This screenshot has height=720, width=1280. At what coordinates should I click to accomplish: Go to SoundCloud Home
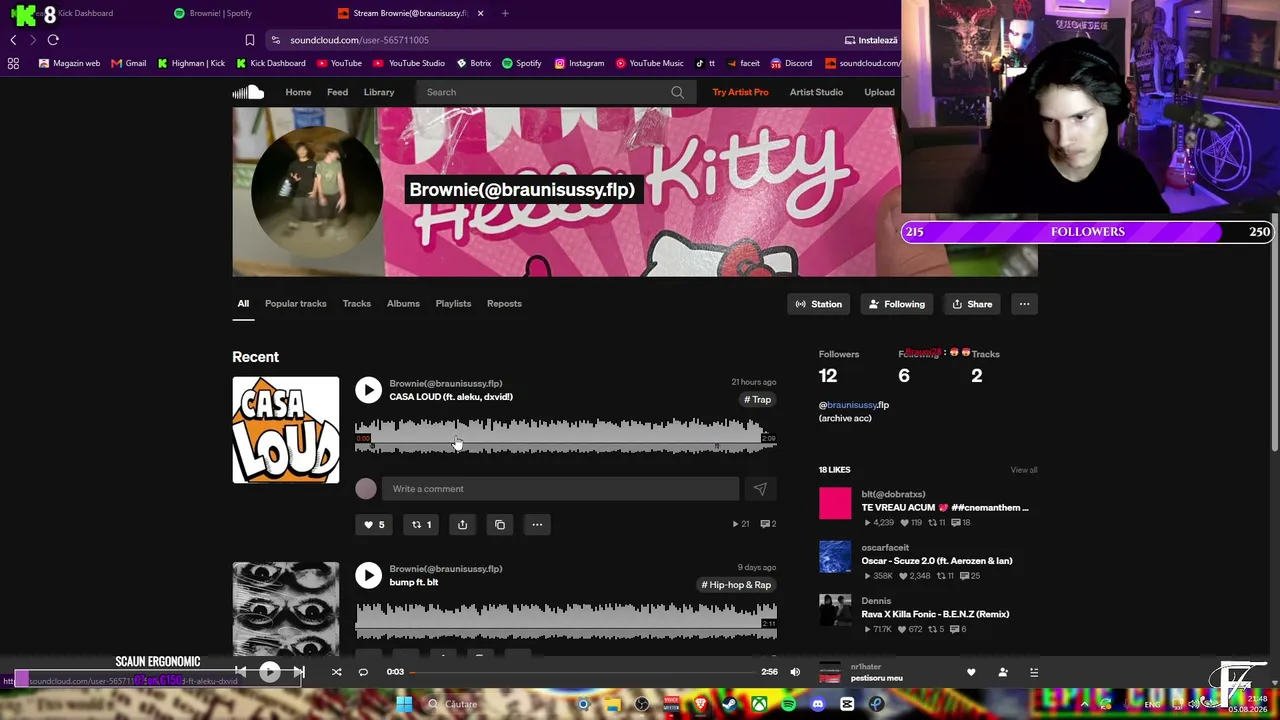coord(298,92)
